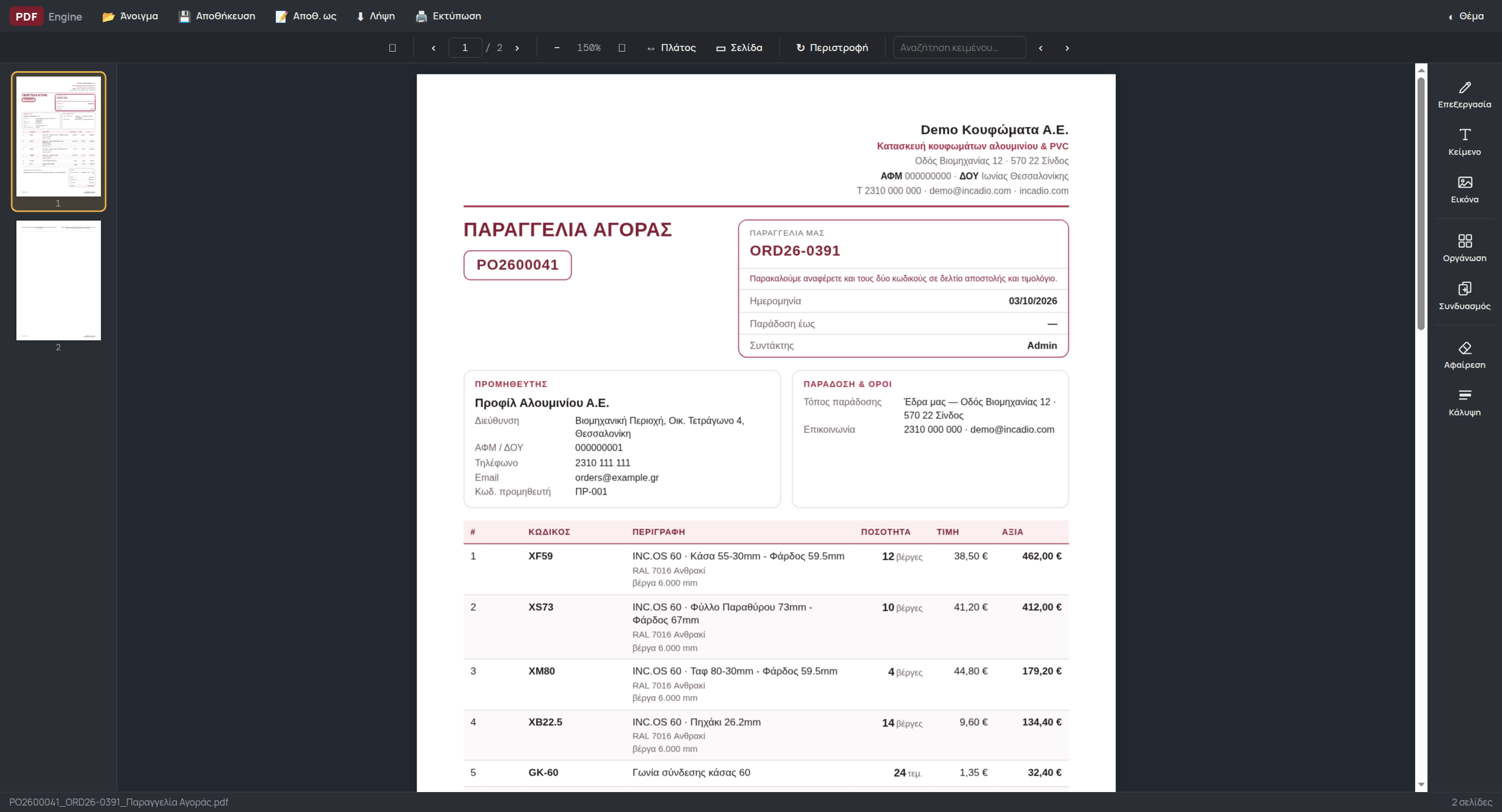Focus the Αναζήτηση κειμένου search box

click(959, 48)
